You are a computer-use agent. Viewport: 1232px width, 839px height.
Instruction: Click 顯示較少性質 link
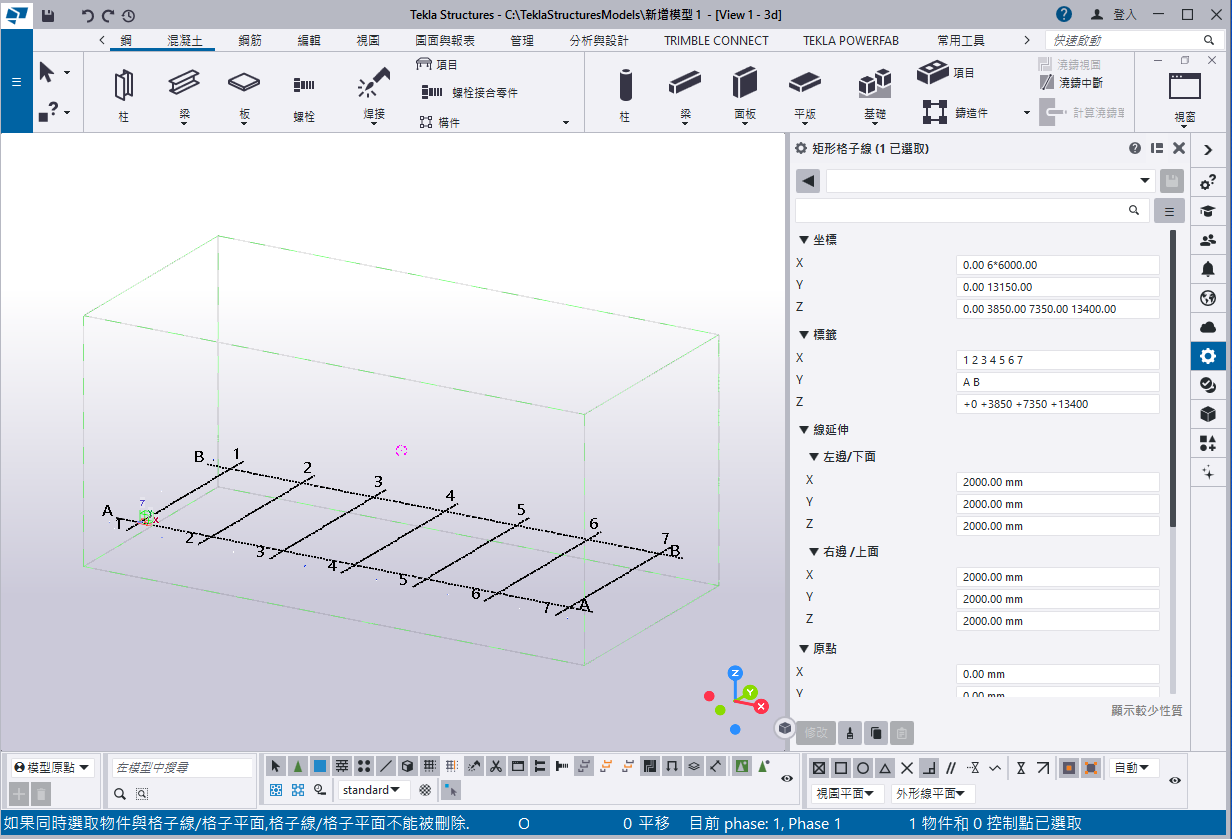coord(1146,710)
